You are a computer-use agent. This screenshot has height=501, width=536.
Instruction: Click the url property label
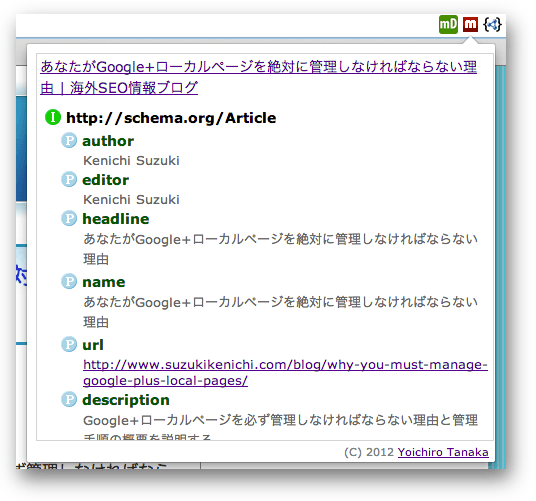point(93,344)
